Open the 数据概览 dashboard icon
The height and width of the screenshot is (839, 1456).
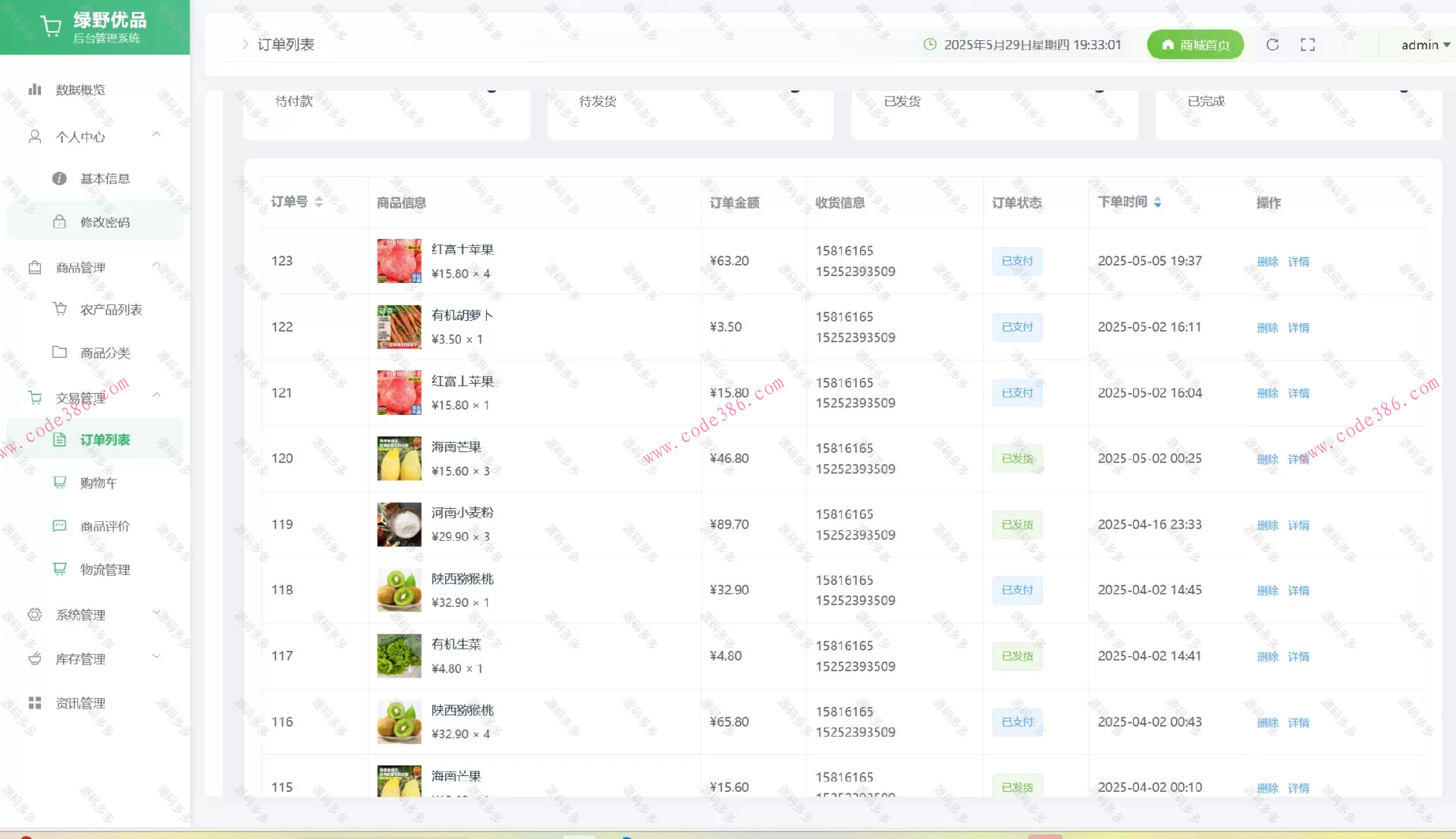(35, 90)
